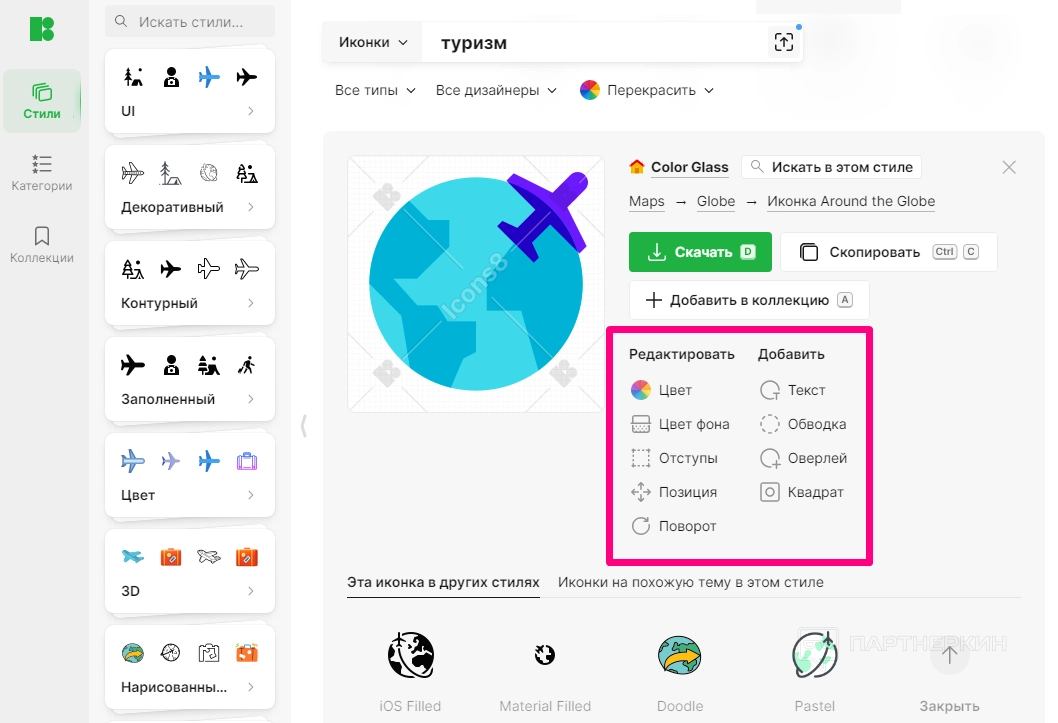This screenshot has width=1058, height=723.
Task: Expand the UI style card
Action: (x=251, y=111)
